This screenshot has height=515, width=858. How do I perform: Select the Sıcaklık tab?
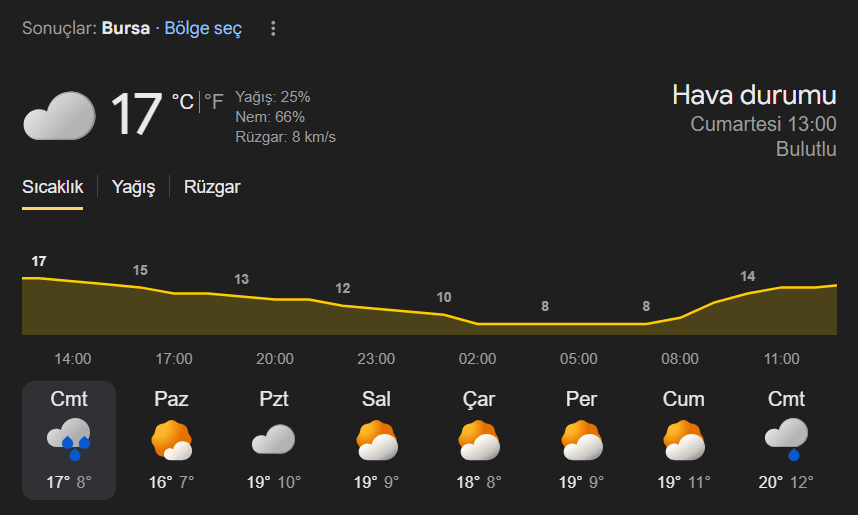pyautogui.click(x=52, y=187)
